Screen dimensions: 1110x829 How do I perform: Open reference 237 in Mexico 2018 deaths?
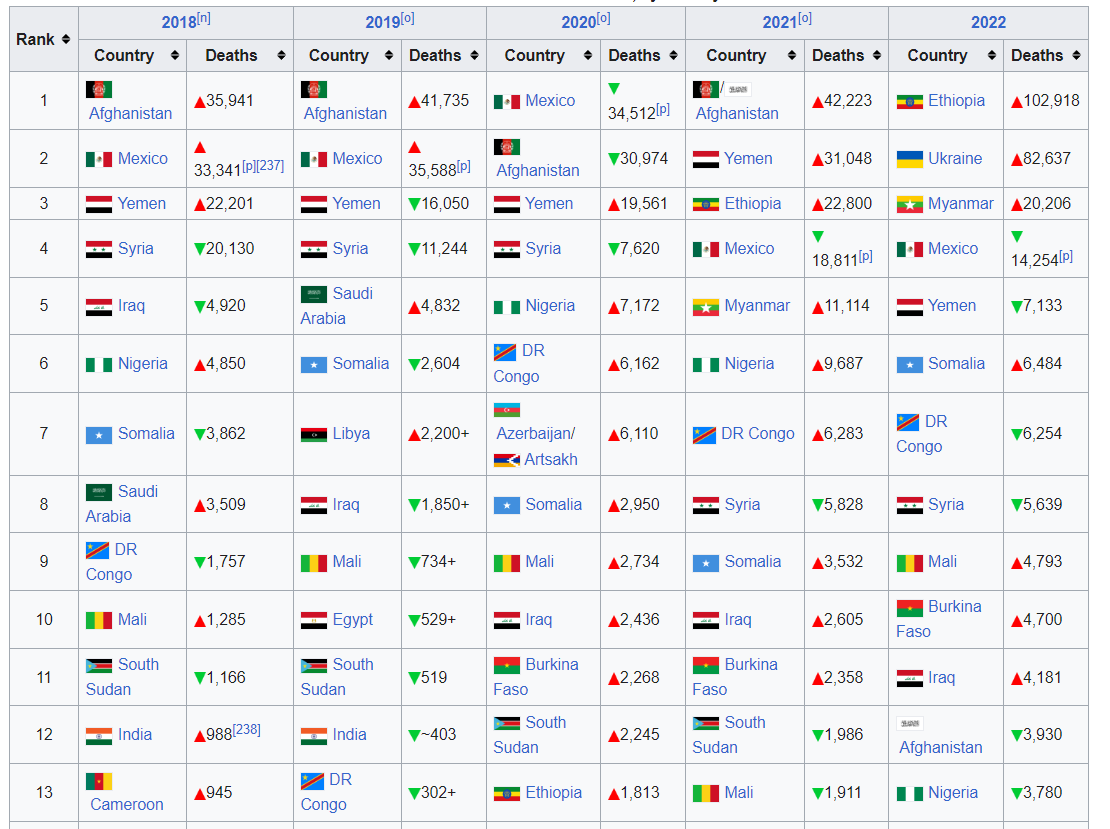click(x=270, y=166)
